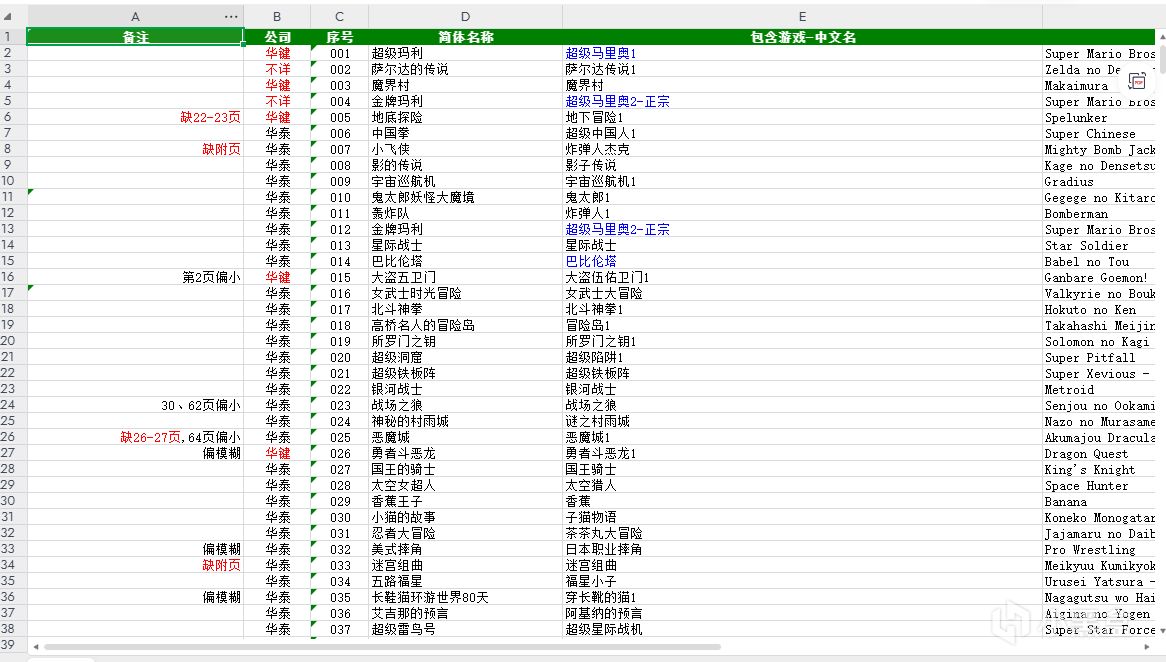1166x662 pixels.
Task: Click the horizontal scrollbar thumb
Action: [382, 647]
